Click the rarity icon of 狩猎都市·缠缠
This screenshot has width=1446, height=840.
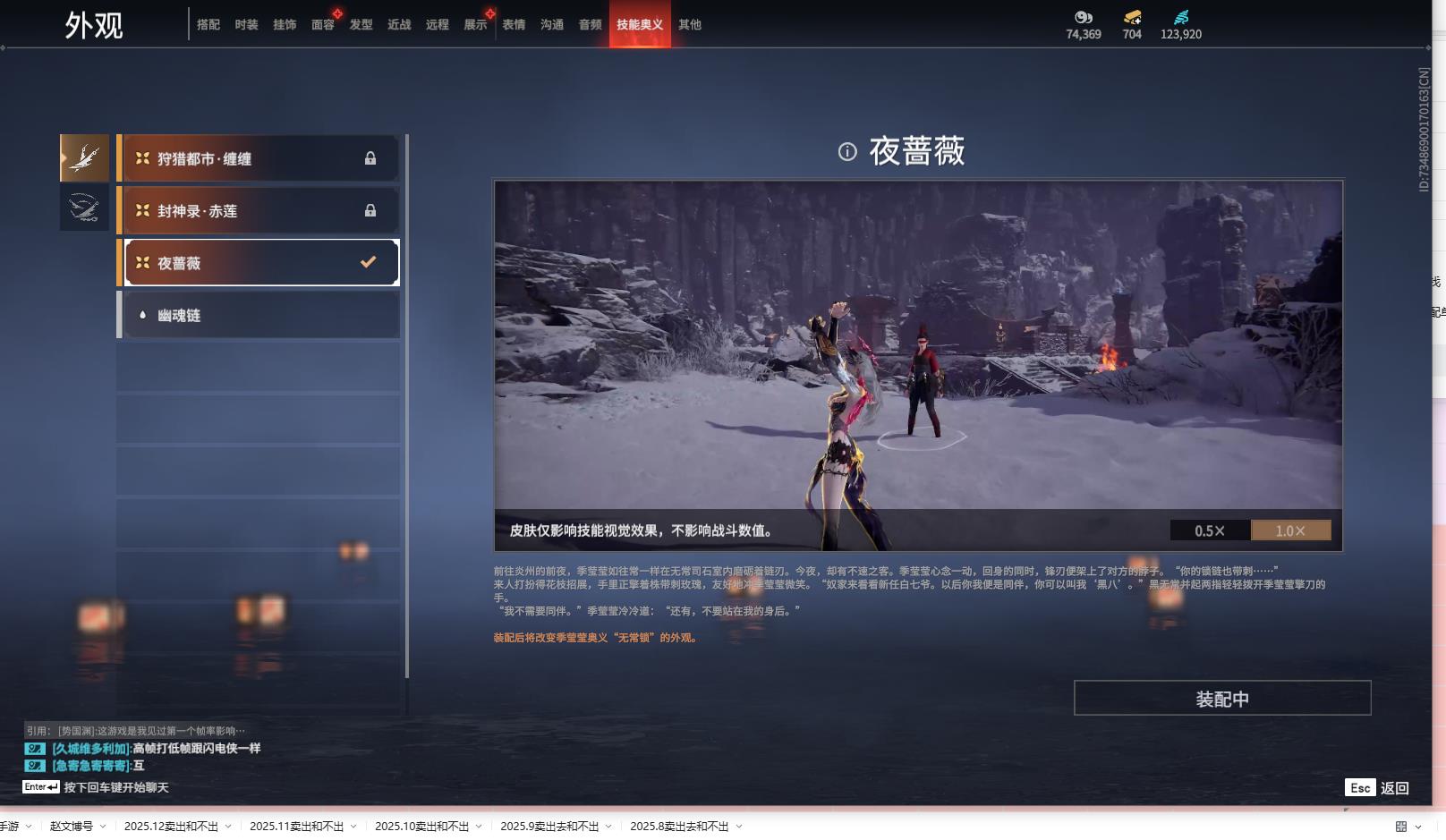(x=142, y=158)
